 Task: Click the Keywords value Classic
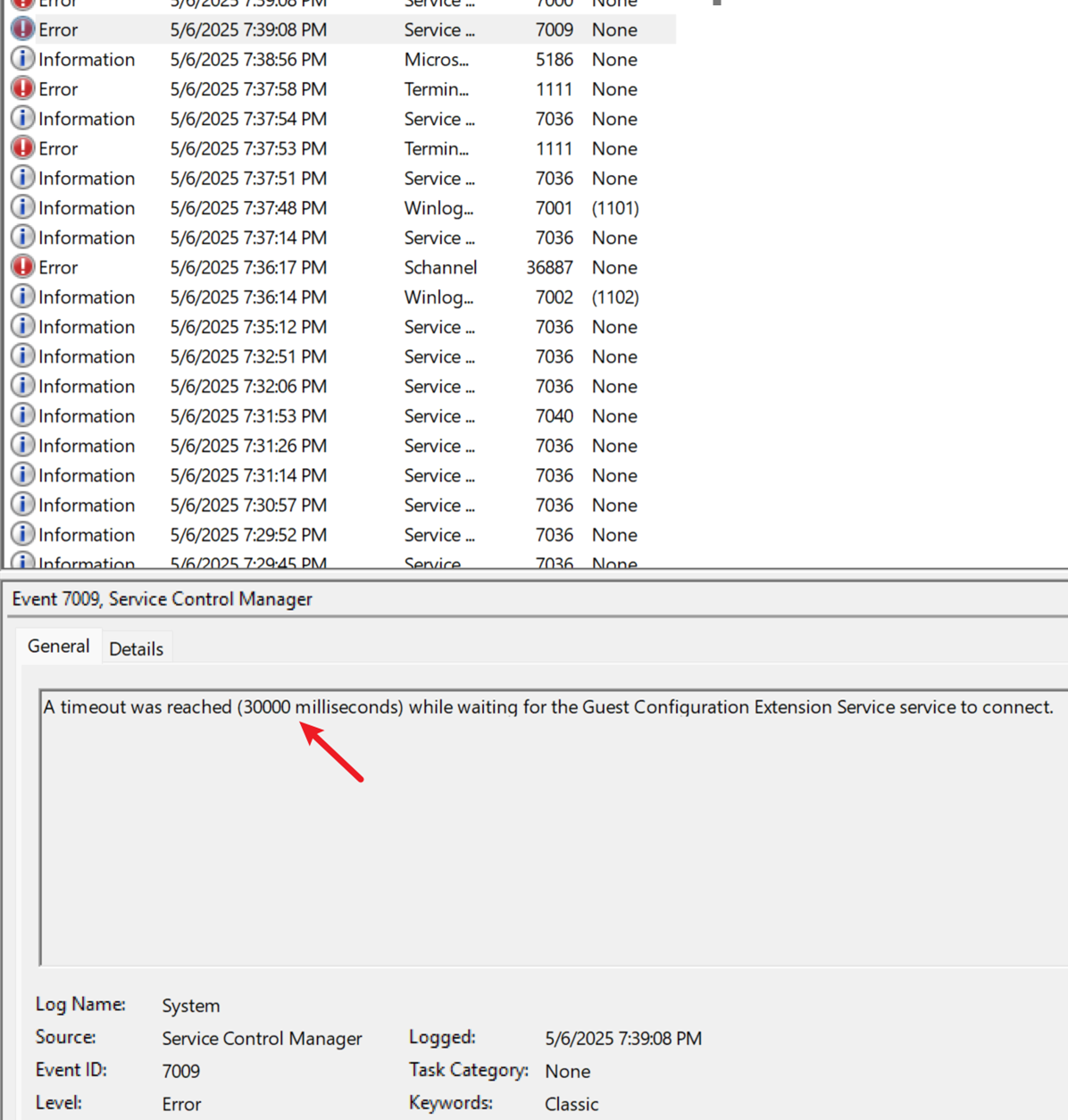(x=572, y=1104)
